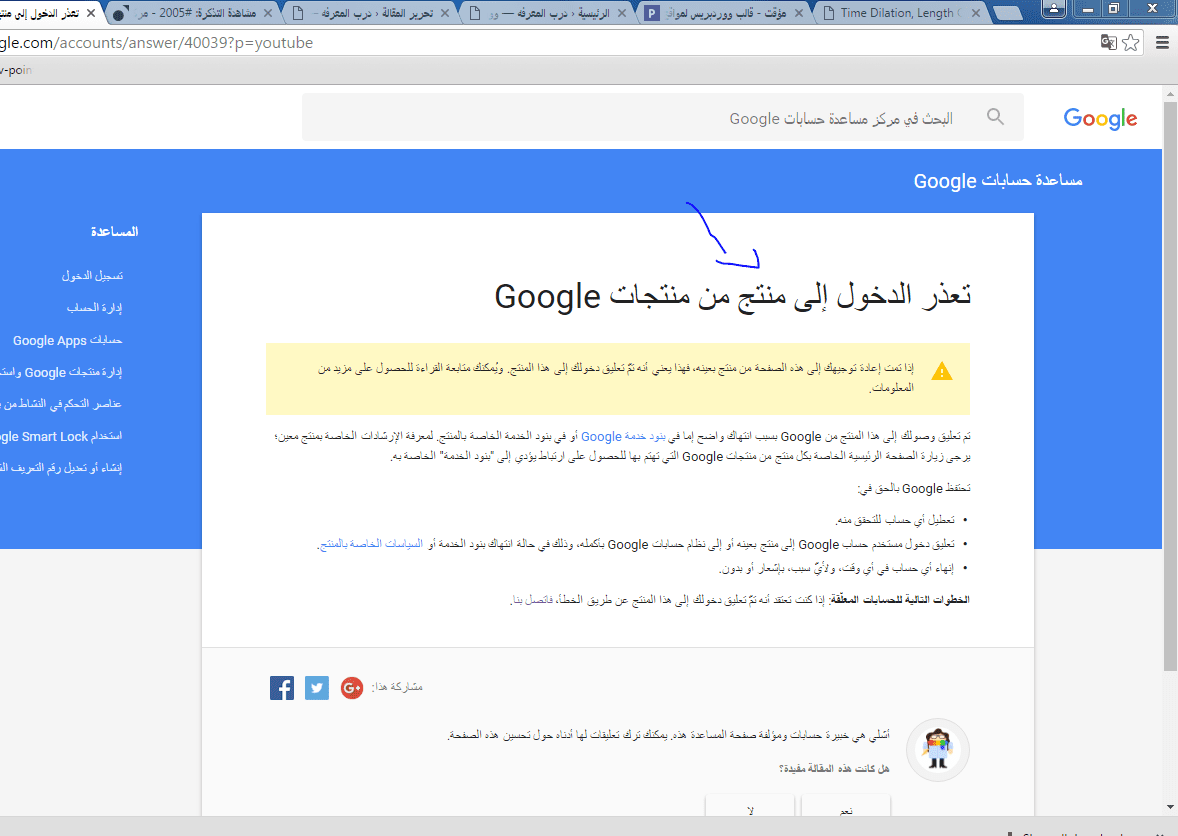Bookmark this page with the star icon
Viewport: 1178px width, 836px height.
pyautogui.click(x=1130, y=43)
